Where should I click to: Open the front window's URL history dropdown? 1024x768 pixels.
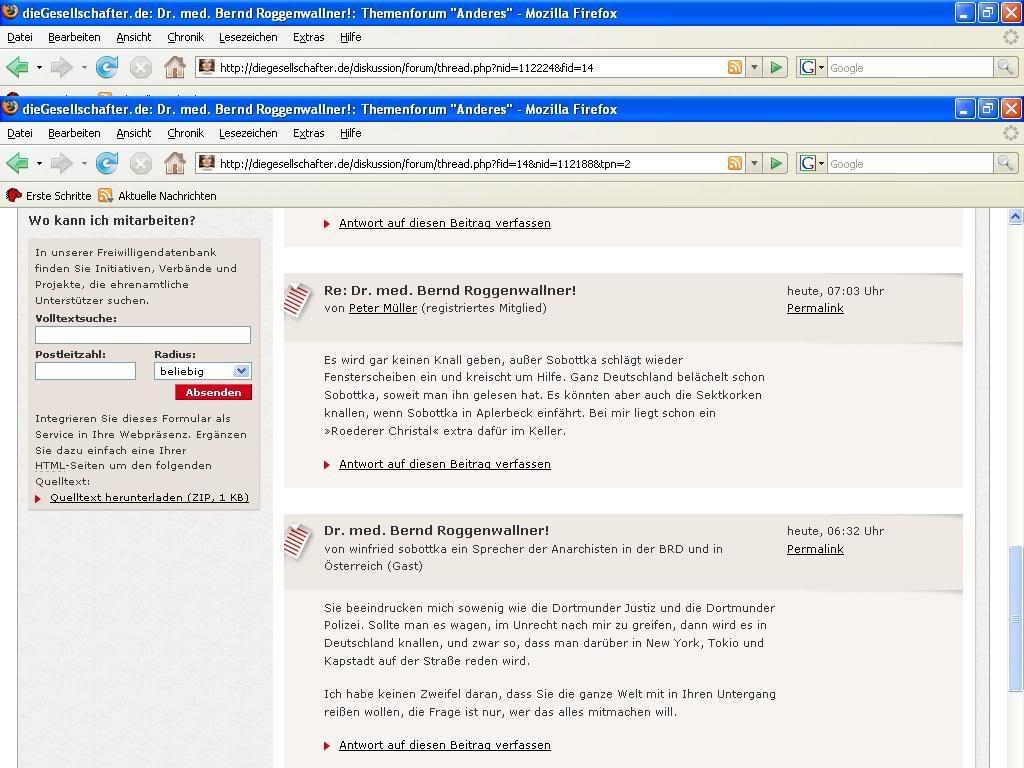pos(755,163)
